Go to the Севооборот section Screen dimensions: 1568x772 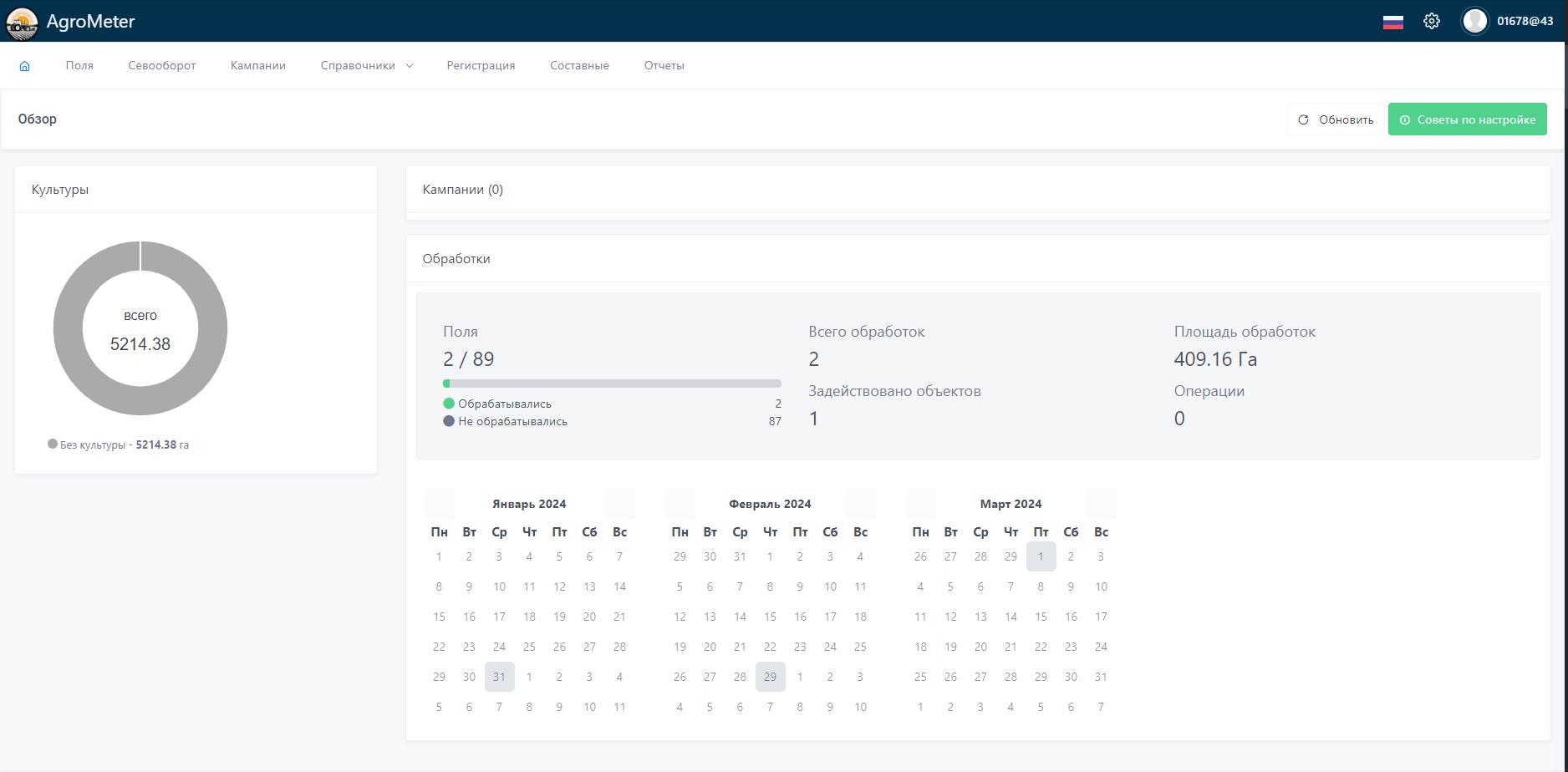point(162,66)
